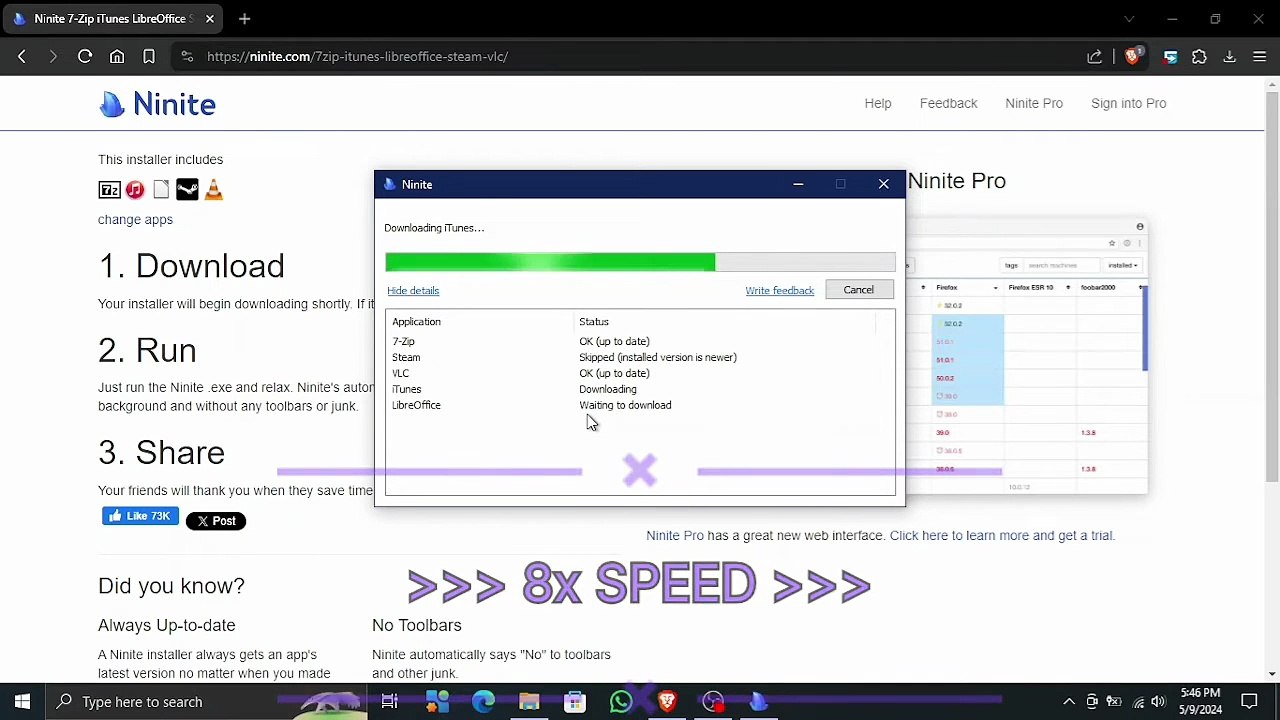The height and width of the screenshot is (720, 1280).
Task: Click the X Post button
Action: pyautogui.click(x=215, y=520)
